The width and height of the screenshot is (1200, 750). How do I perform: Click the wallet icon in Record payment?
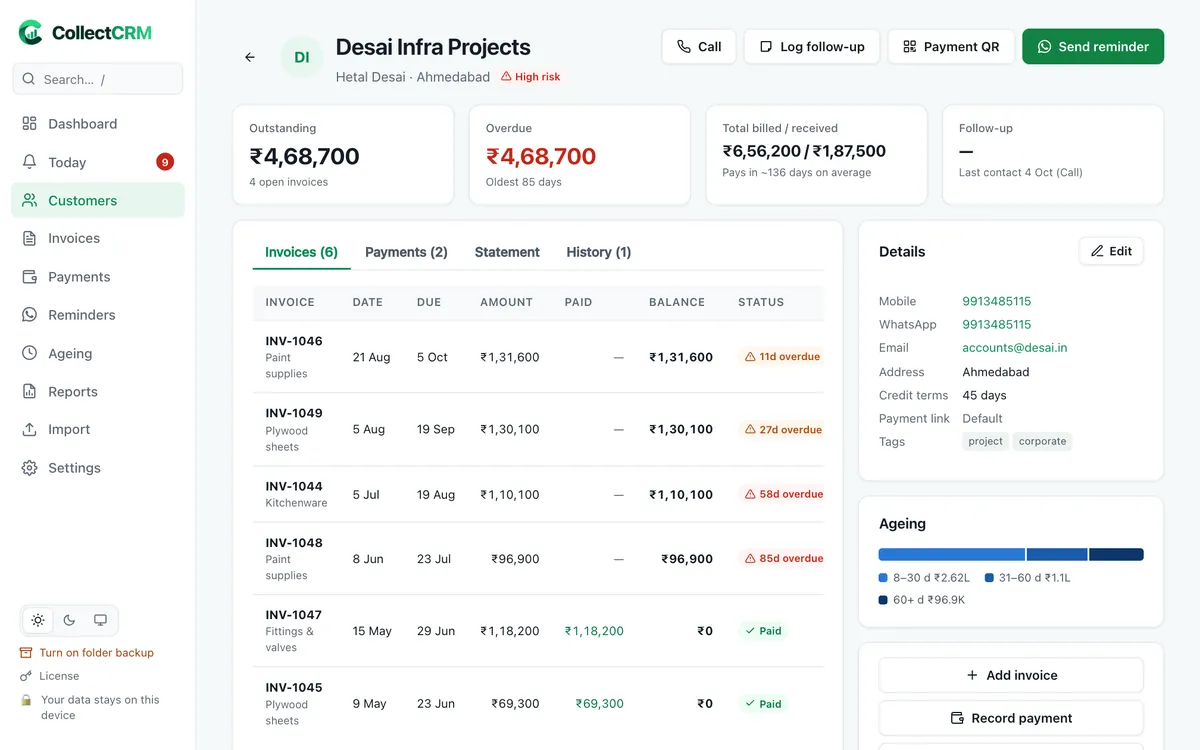click(957, 718)
